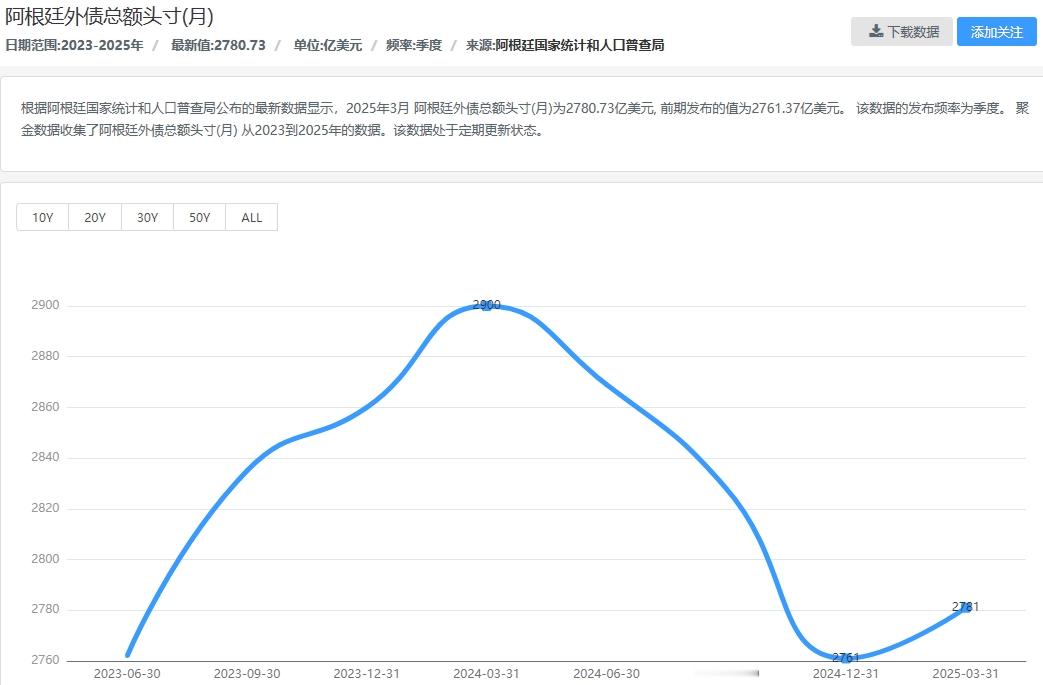Click the 2024-06-30 axis label

click(606, 674)
